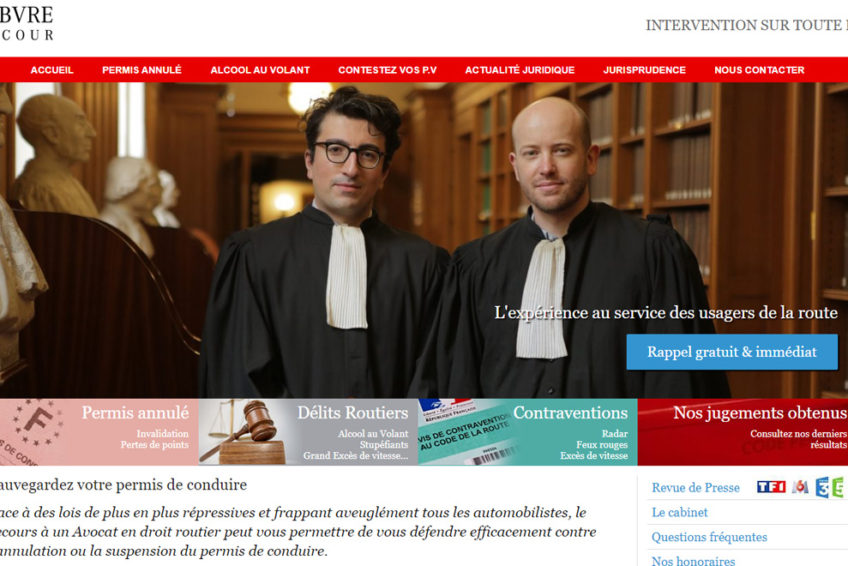The image size is (848, 566).
Task: Select the France 3 logo
Action: pos(822,487)
